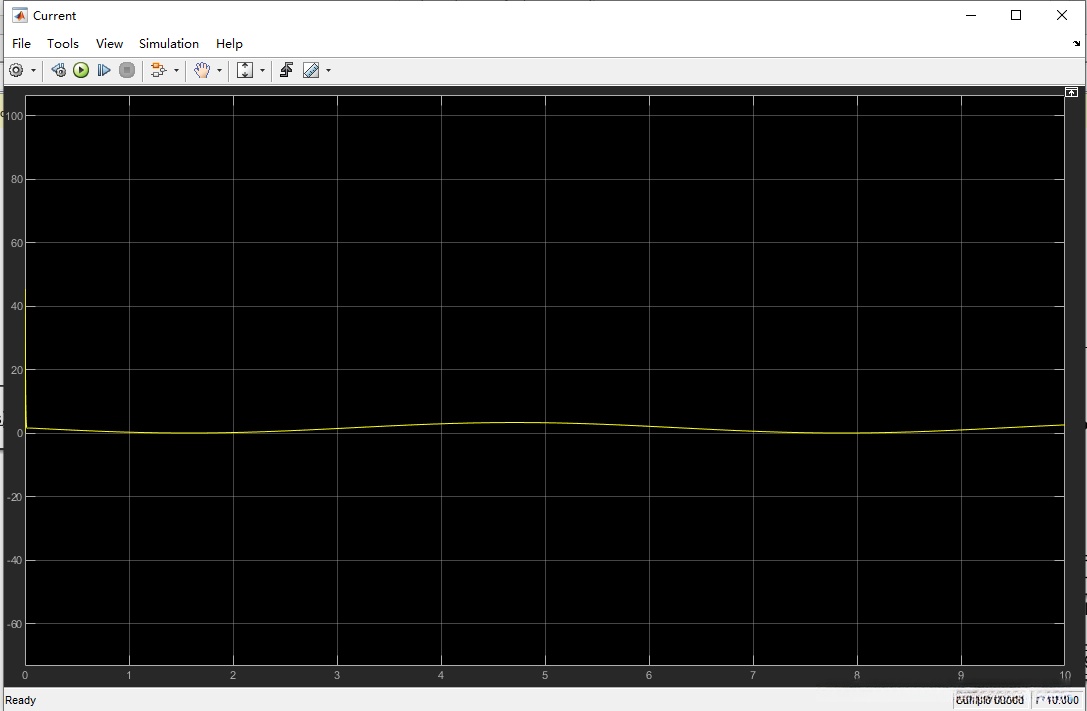Click the simulation time 10.000 in status bar
The width and height of the screenshot is (1087, 711).
1058,700
